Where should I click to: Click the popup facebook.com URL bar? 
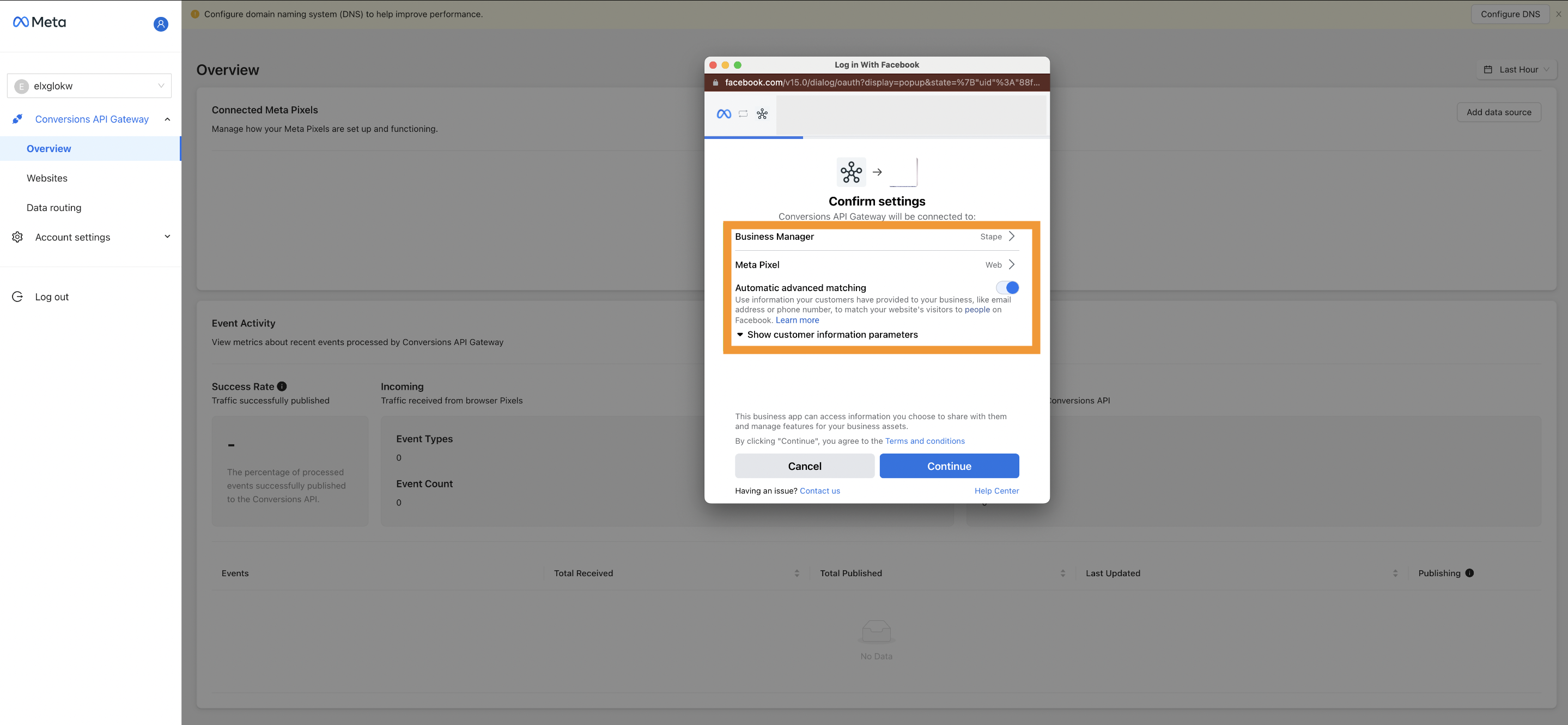(x=877, y=83)
